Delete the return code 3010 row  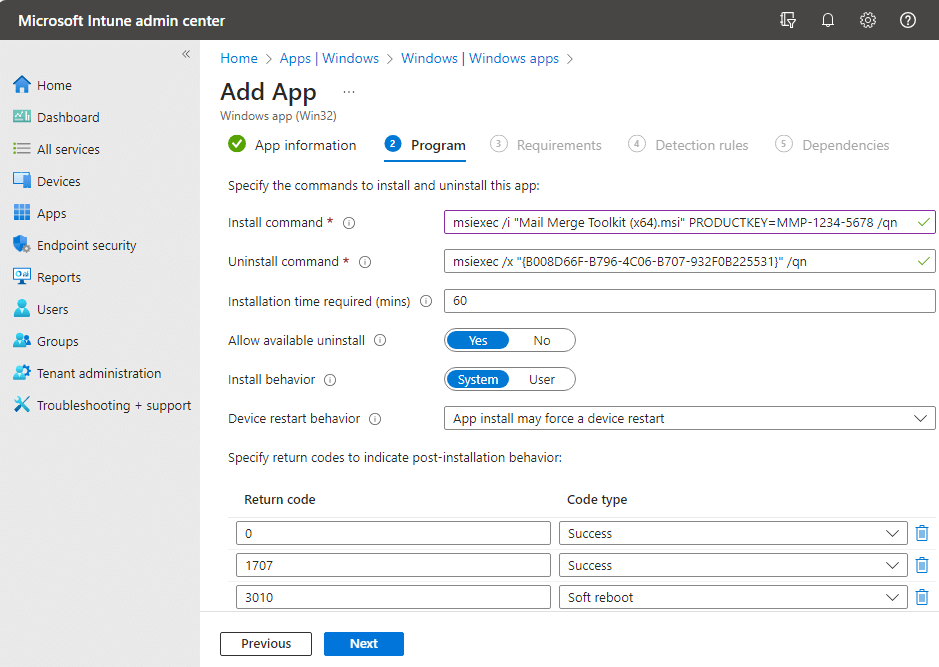(922, 597)
